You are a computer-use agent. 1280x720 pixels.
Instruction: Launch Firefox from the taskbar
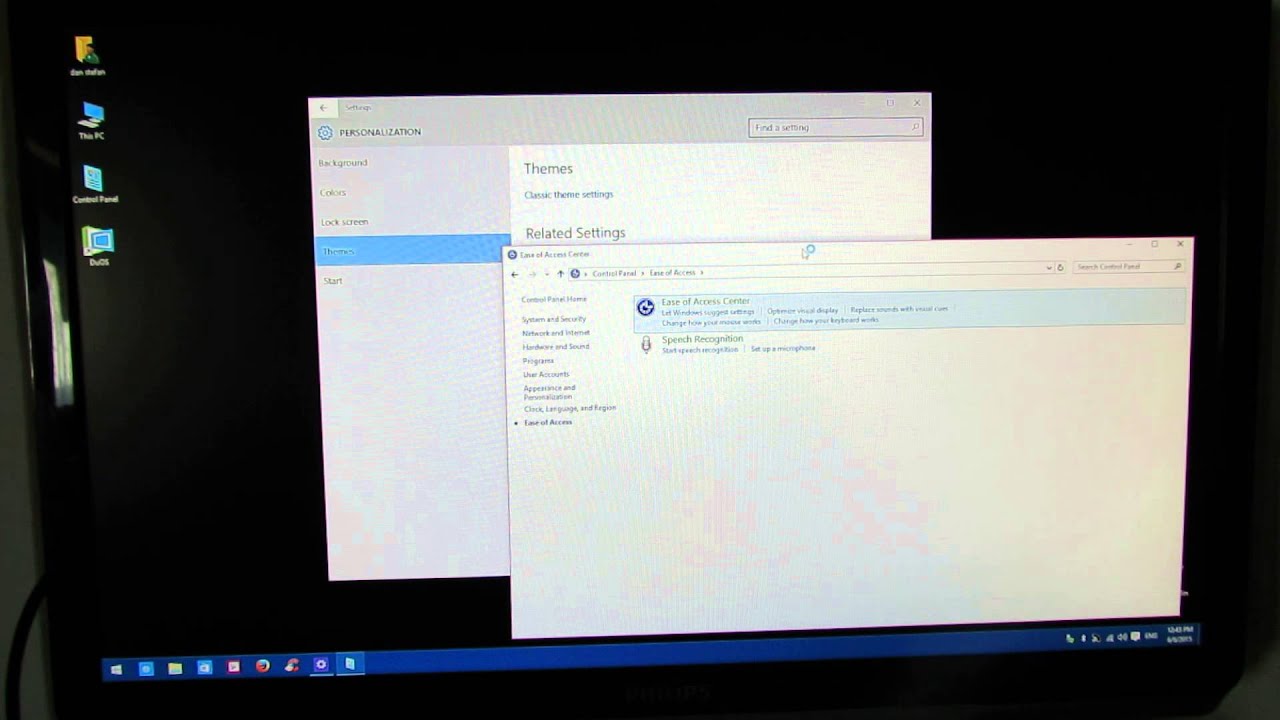point(262,666)
